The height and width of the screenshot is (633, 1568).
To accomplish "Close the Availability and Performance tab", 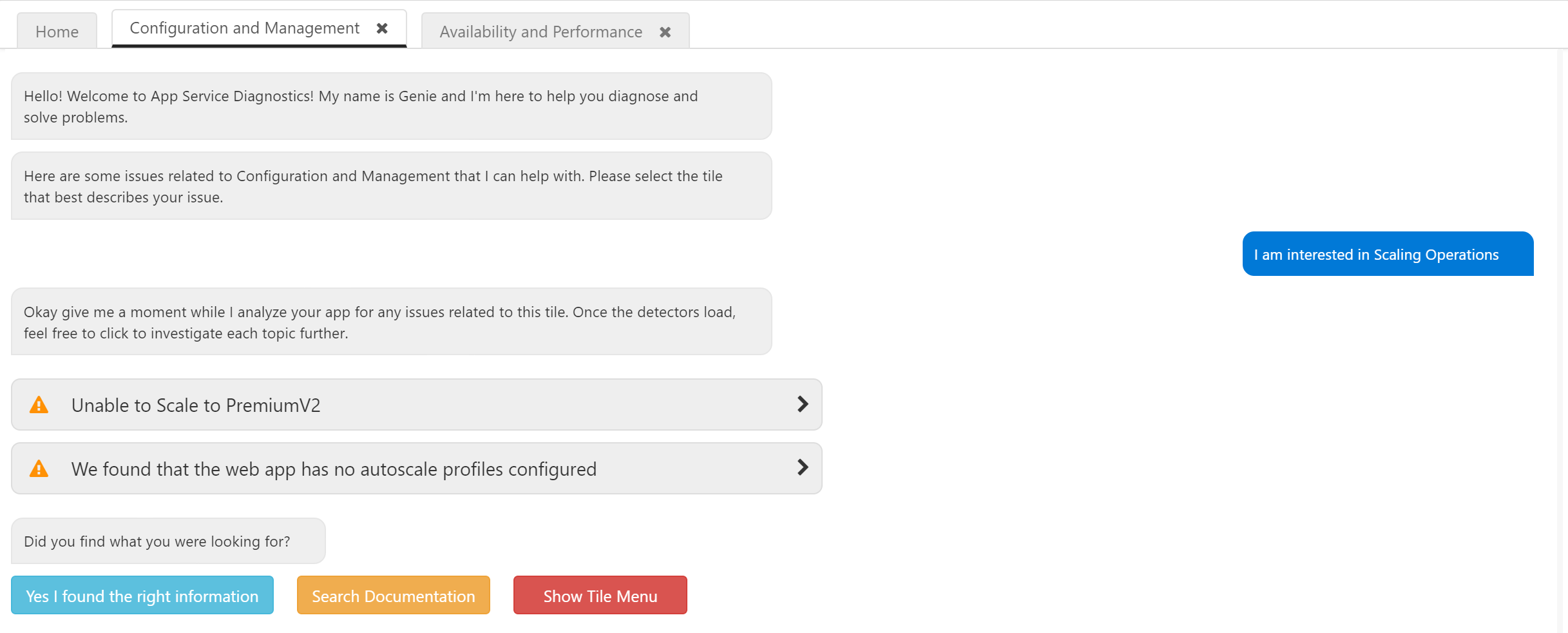I will [x=665, y=32].
